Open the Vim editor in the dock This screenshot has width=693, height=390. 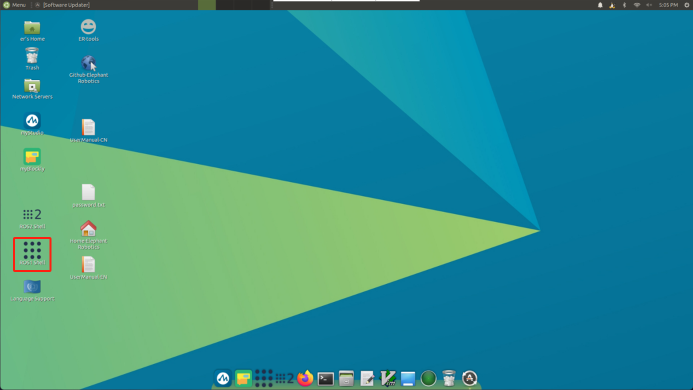tap(388, 379)
